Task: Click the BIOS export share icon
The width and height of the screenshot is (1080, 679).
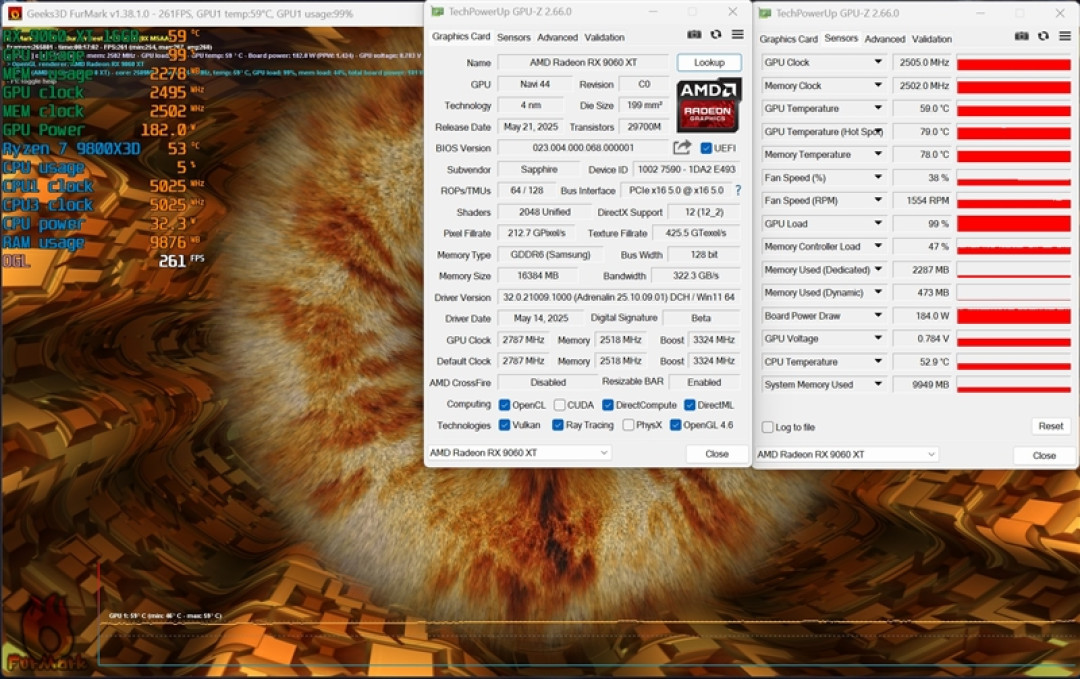Action: [682, 147]
